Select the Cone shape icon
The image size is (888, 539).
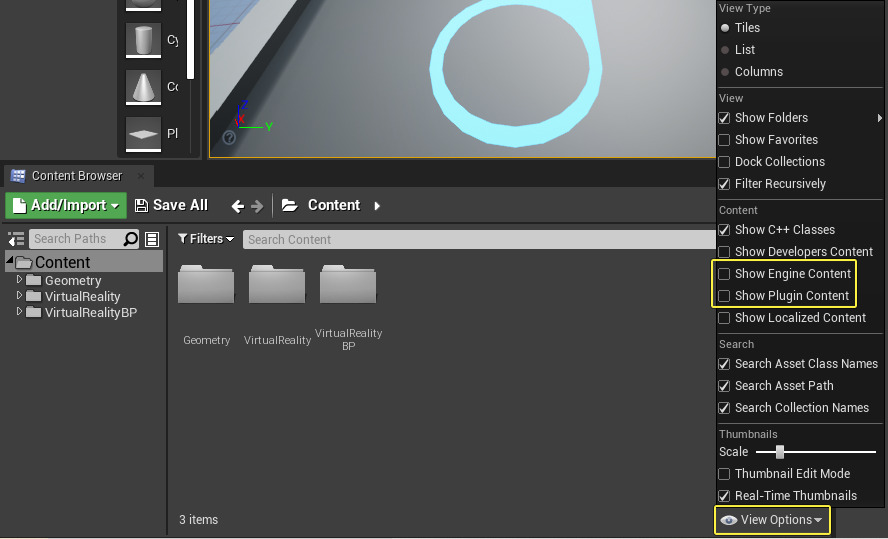tap(143, 87)
